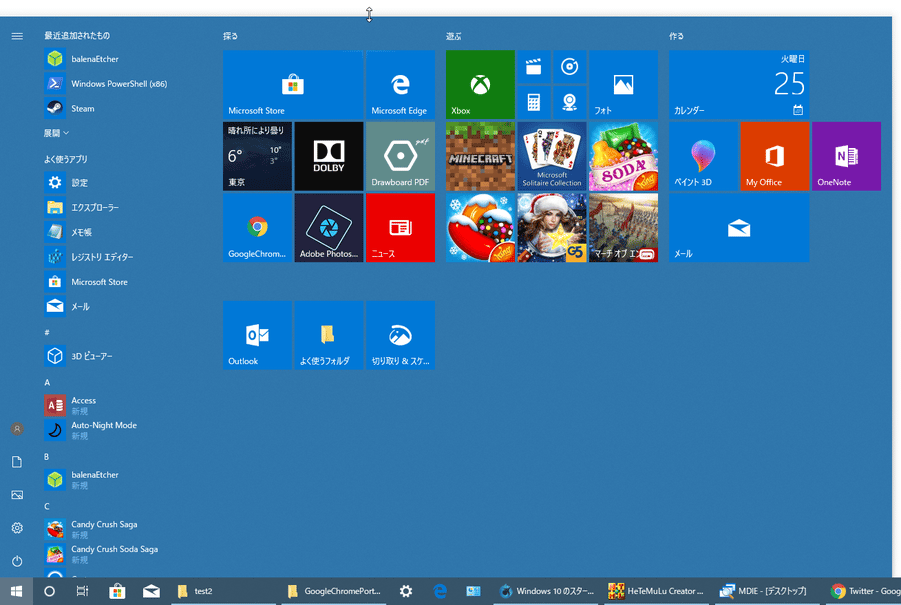Open the Camera webcam small tile
Image resolution: width=901 pixels, height=605 pixels.
[569, 103]
